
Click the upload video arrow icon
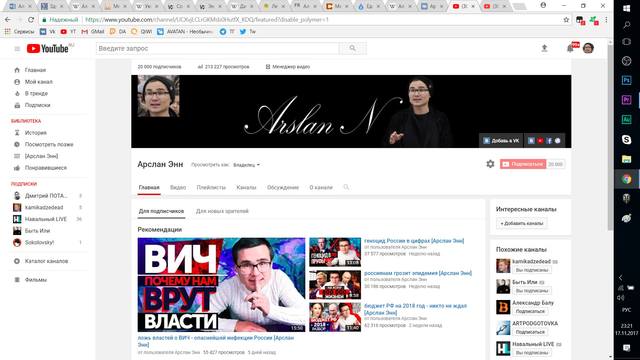[x=544, y=48]
